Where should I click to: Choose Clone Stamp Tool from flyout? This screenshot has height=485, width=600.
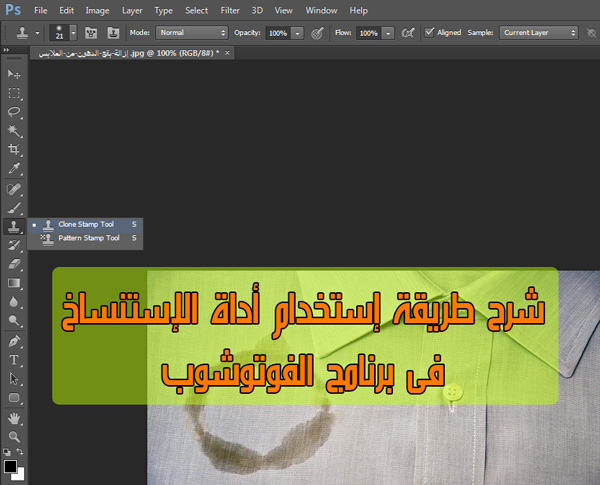(85, 224)
